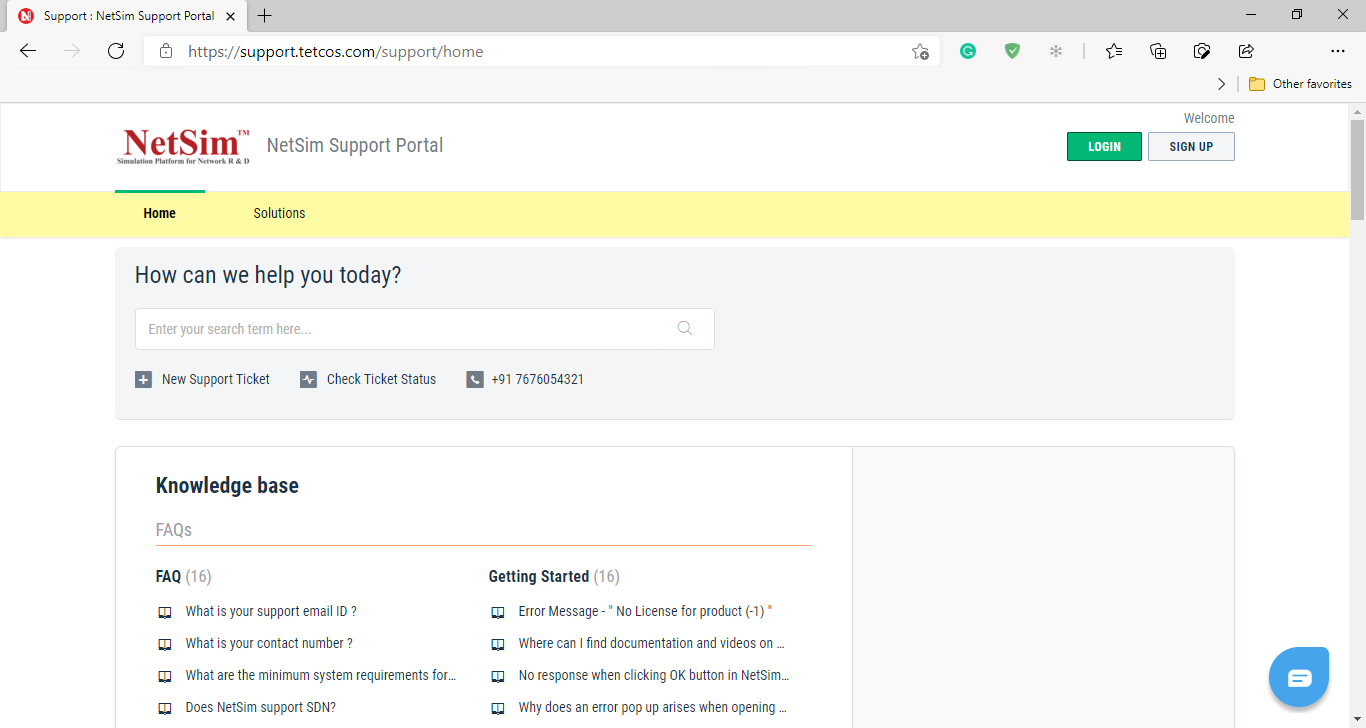Open 'Why does an error pop up arises' article
1366x728 pixels.
[653, 707]
